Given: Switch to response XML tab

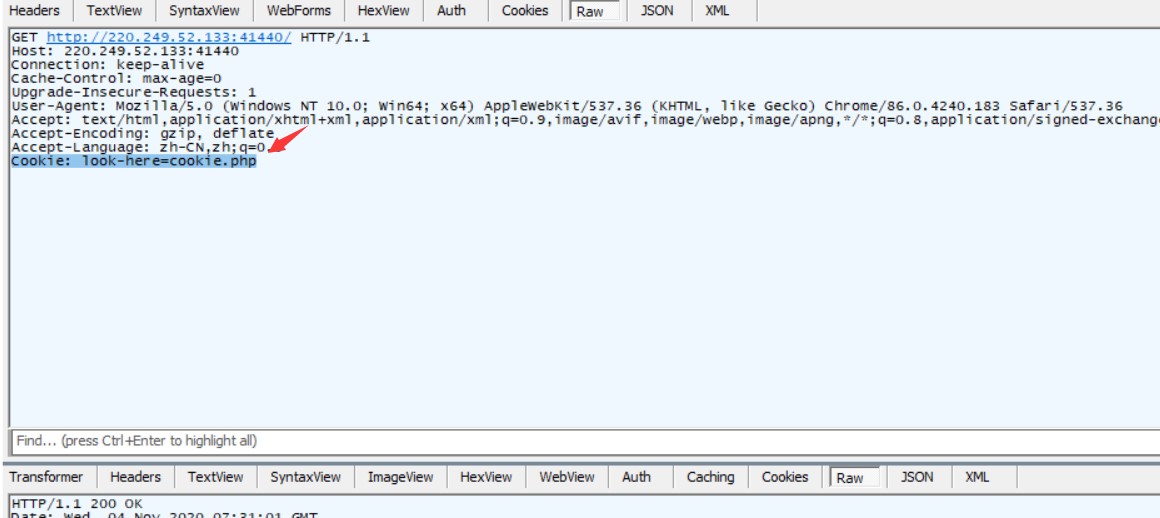Looking at the screenshot, I should click(977, 477).
